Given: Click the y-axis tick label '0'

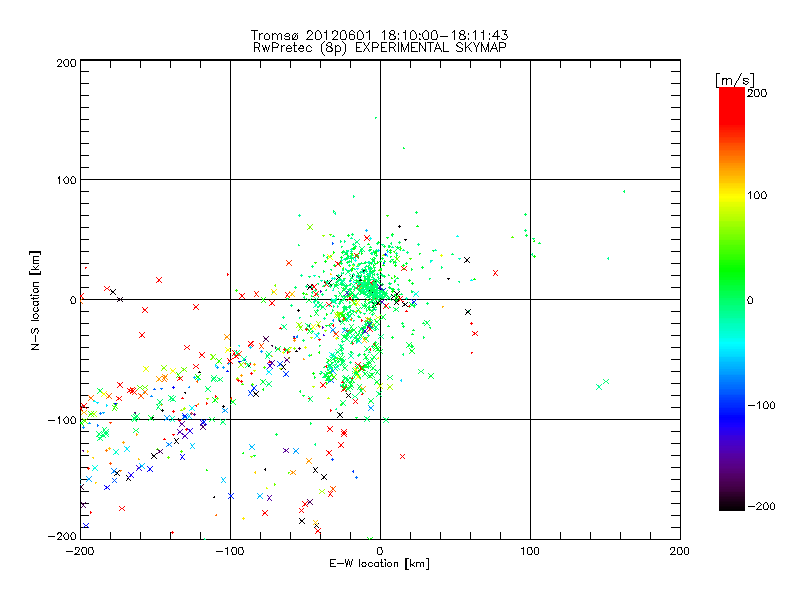Looking at the screenshot, I should pyautogui.click(x=73, y=300).
